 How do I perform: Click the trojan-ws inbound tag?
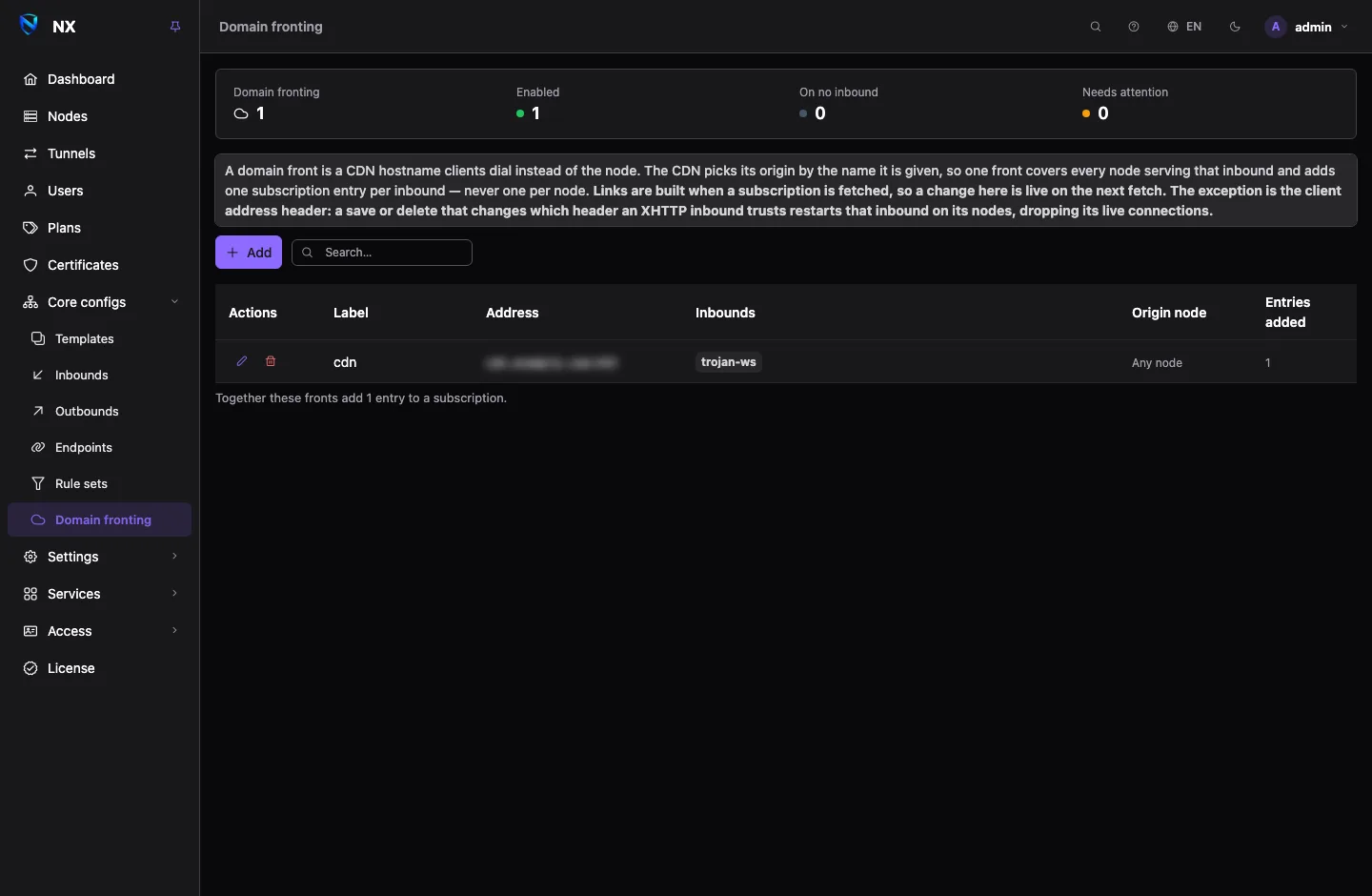tap(729, 362)
